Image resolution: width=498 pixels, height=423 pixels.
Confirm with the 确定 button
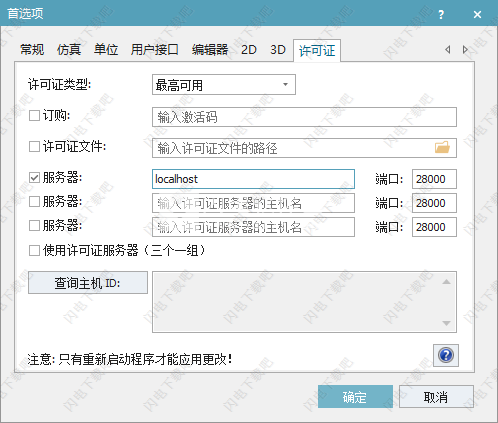tap(355, 397)
